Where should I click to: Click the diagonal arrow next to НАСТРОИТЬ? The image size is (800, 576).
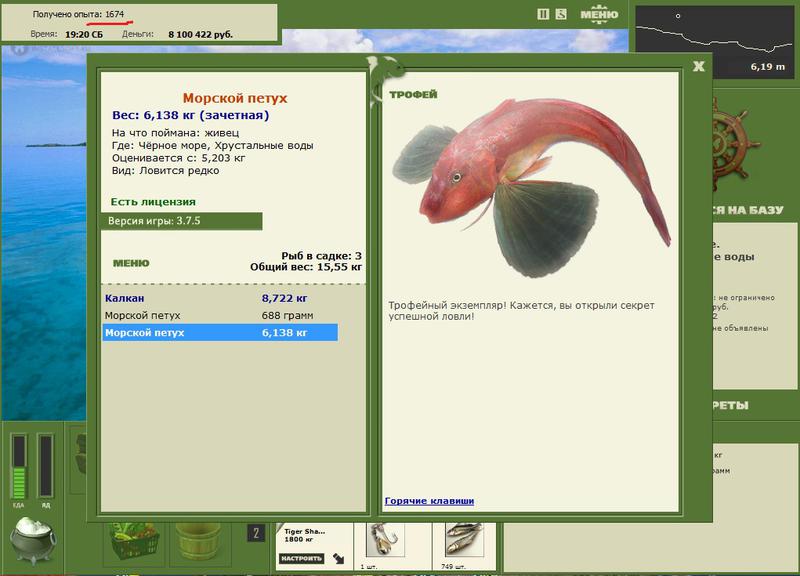(x=338, y=559)
